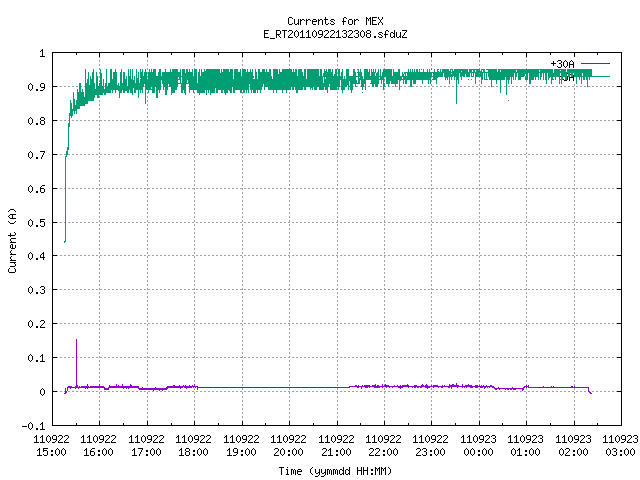Click the y-axis tick value "0.9"

click(36, 87)
